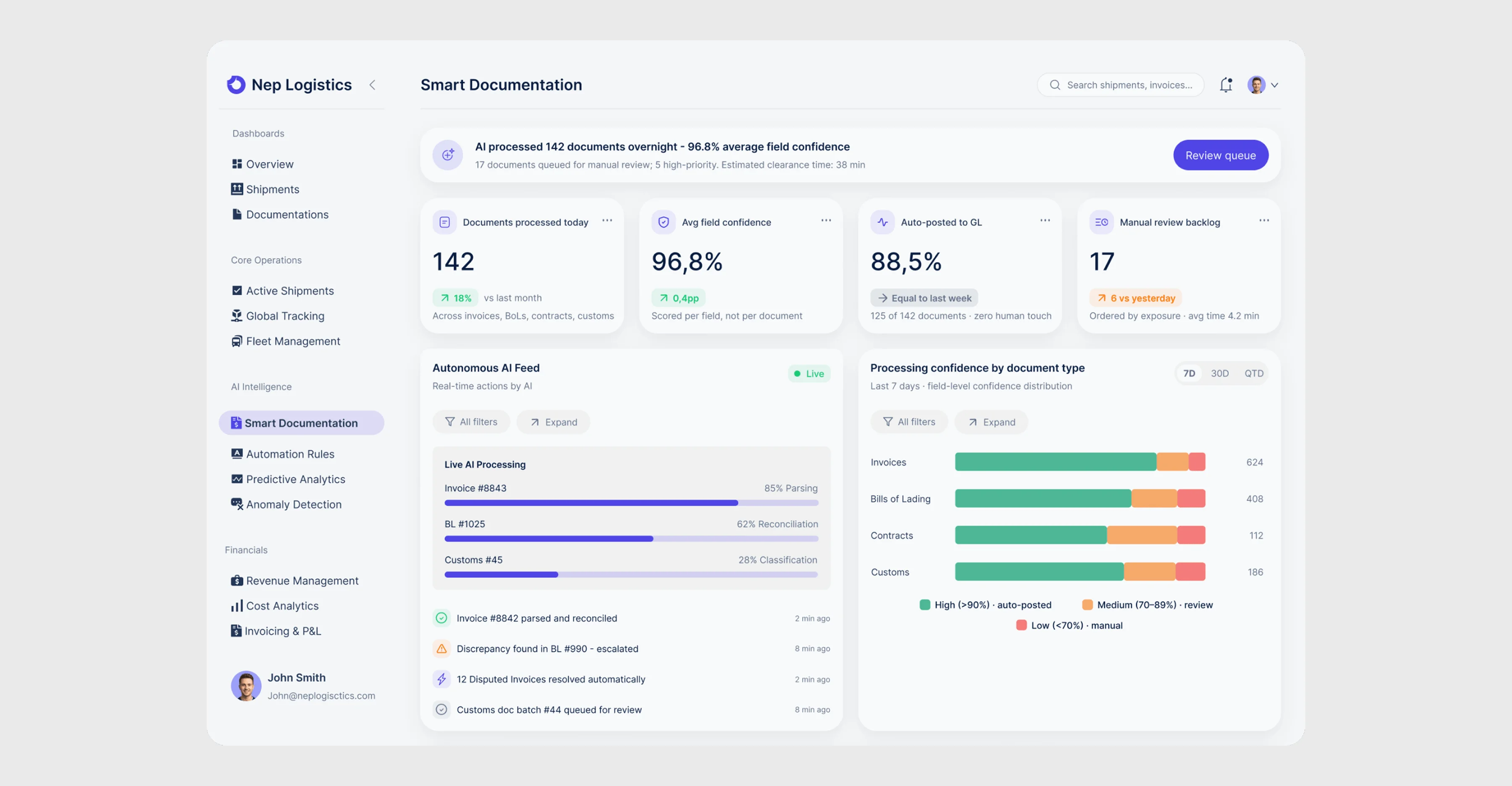Click the Nep Logistics logo icon
The image size is (1512, 786).
click(x=236, y=84)
